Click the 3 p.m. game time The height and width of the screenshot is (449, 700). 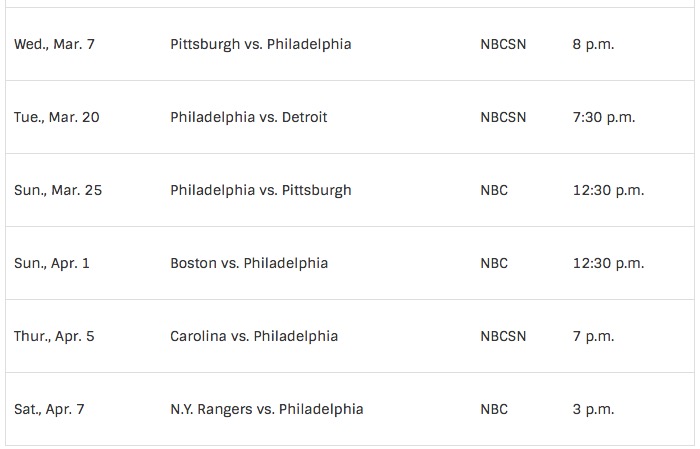tap(593, 409)
